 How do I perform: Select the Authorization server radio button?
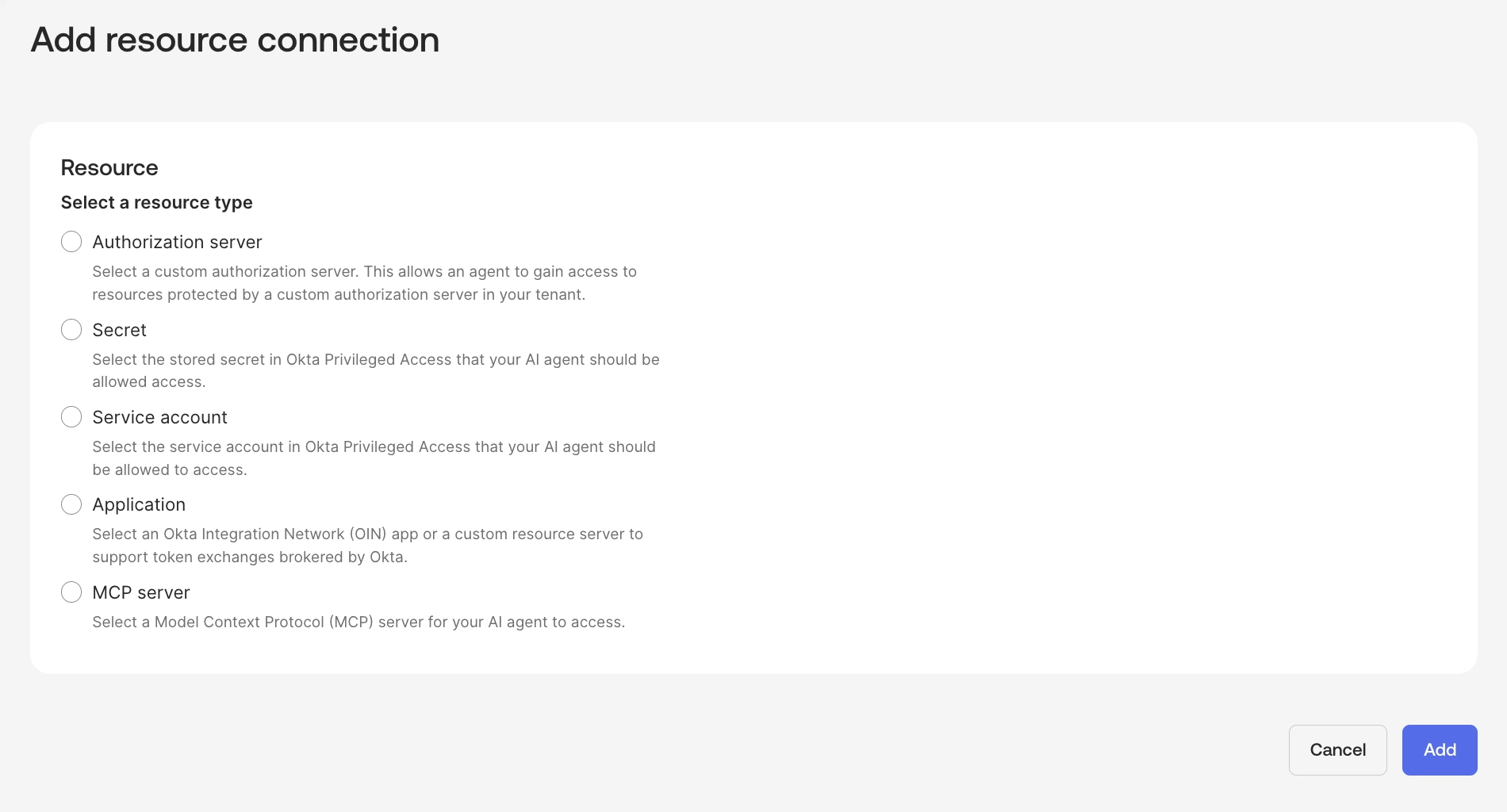pyautogui.click(x=71, y=242)
